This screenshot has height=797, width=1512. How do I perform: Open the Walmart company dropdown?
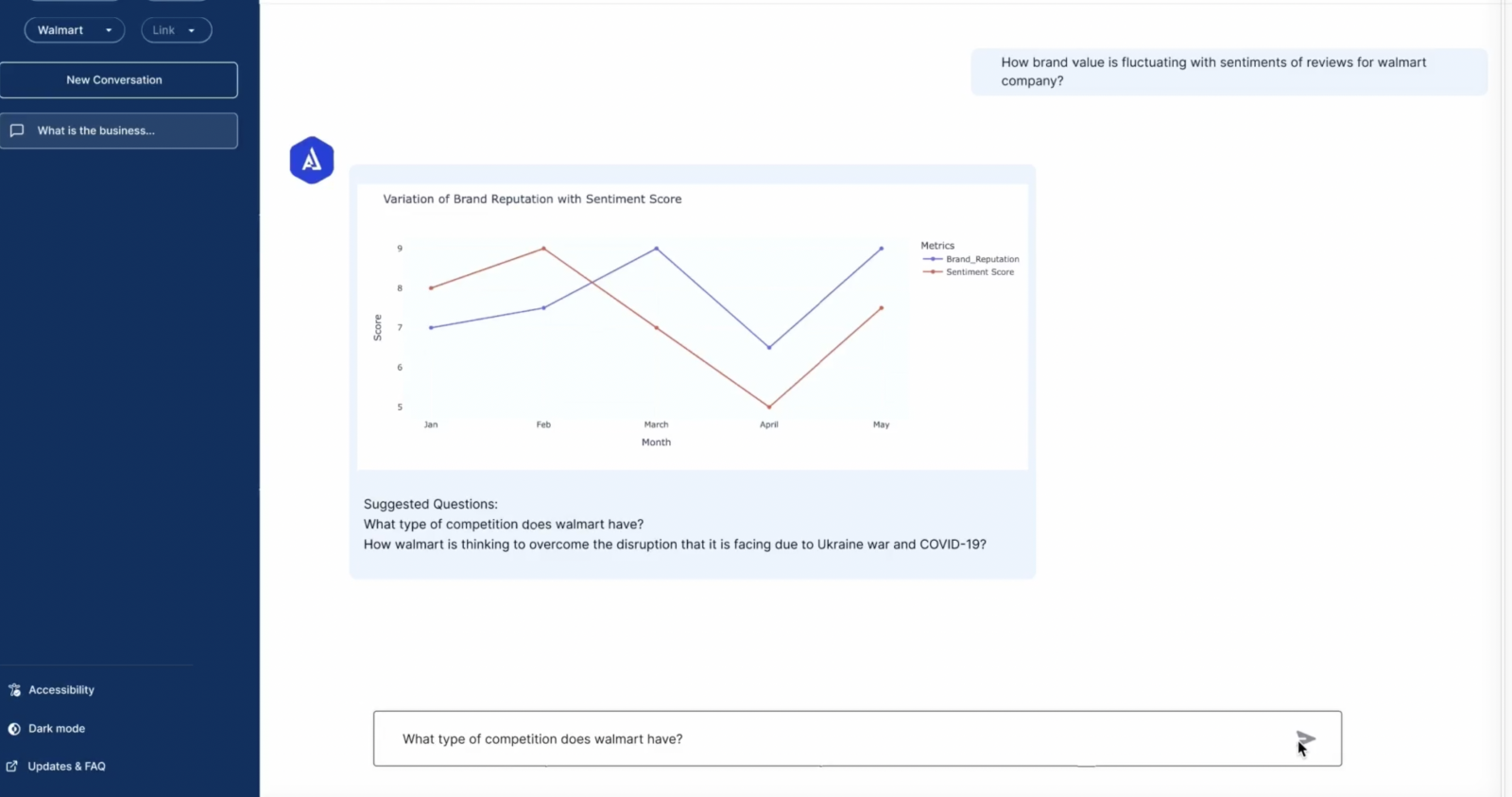point(74,29)
